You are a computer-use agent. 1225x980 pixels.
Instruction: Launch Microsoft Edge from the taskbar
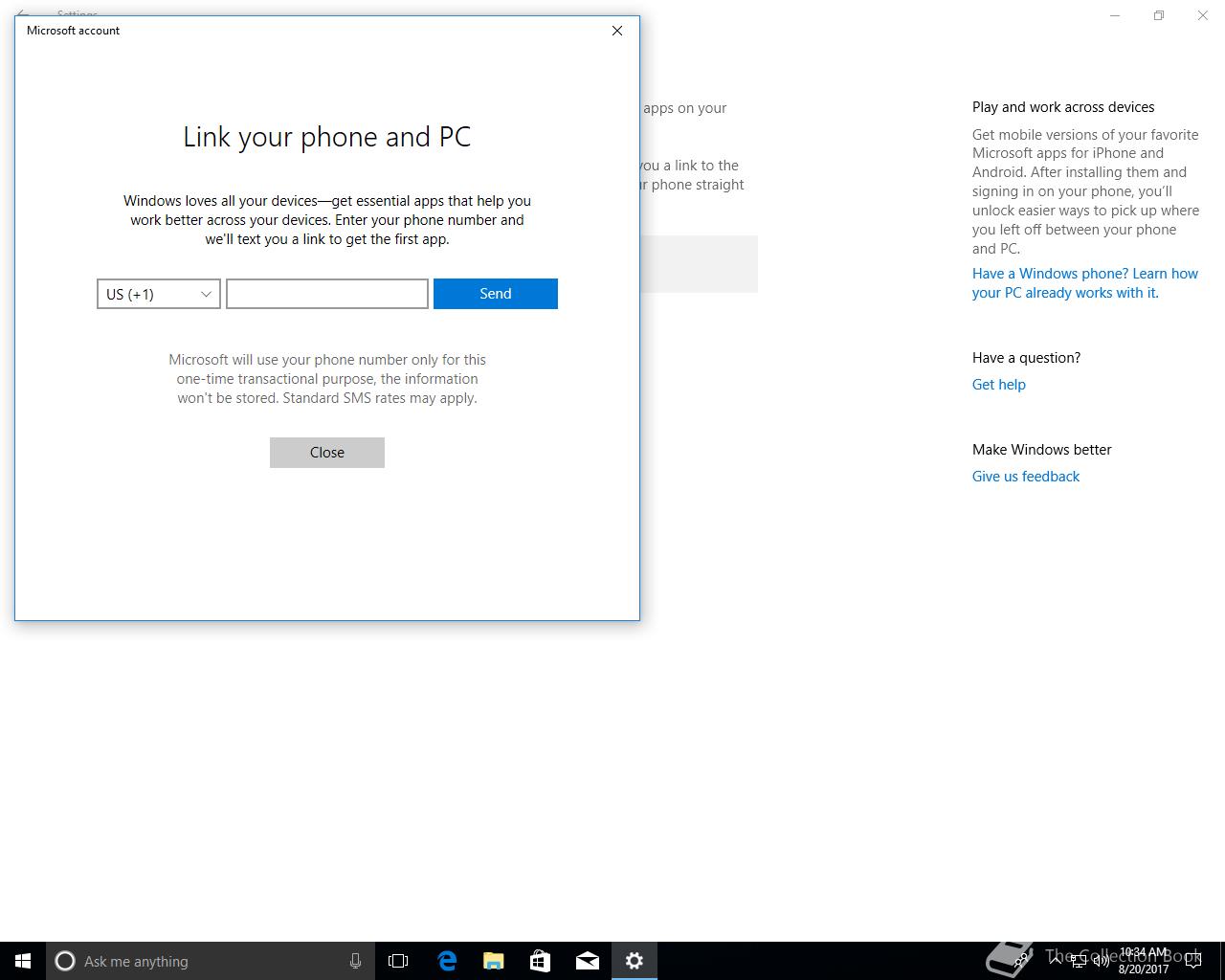[x=447, y=961]
